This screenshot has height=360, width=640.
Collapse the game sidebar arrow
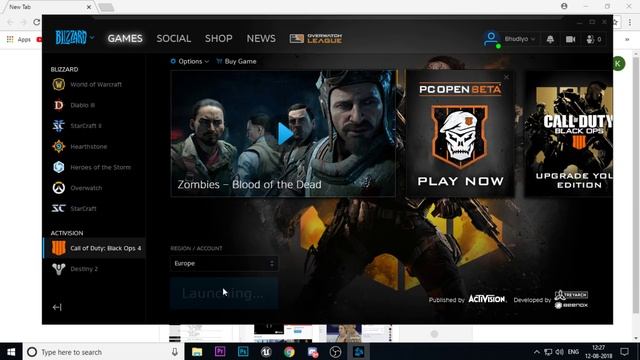(57, 307)
